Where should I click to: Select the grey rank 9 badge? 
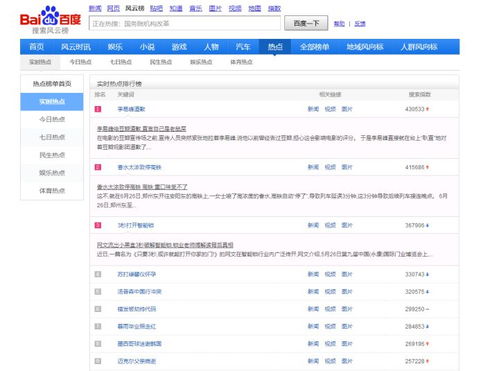(x=98, y=361)
